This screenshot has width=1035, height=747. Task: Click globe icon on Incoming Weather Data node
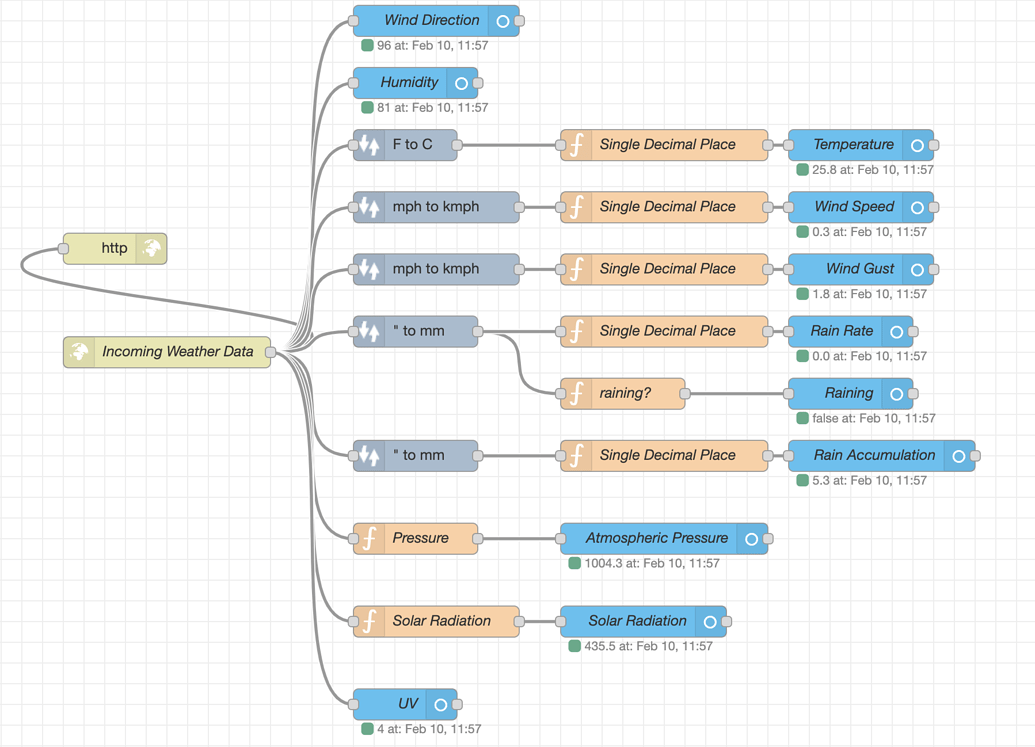pos(80,352)
